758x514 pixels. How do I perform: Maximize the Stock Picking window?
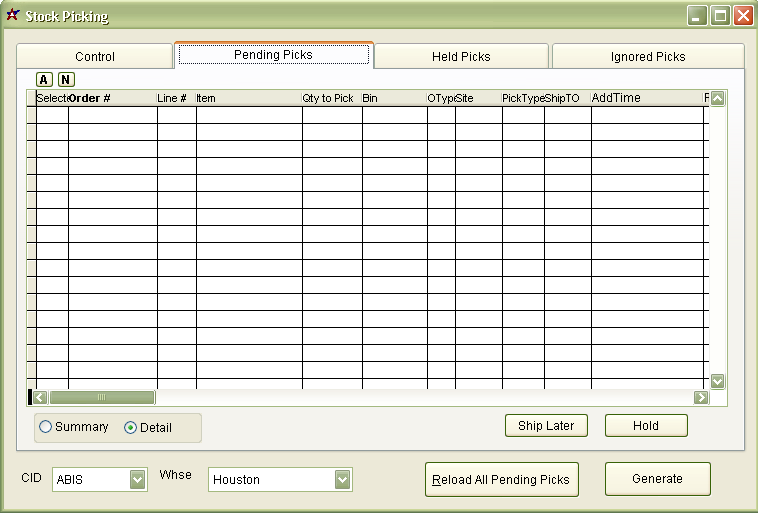pyautogui.click(x=720, y=15)
